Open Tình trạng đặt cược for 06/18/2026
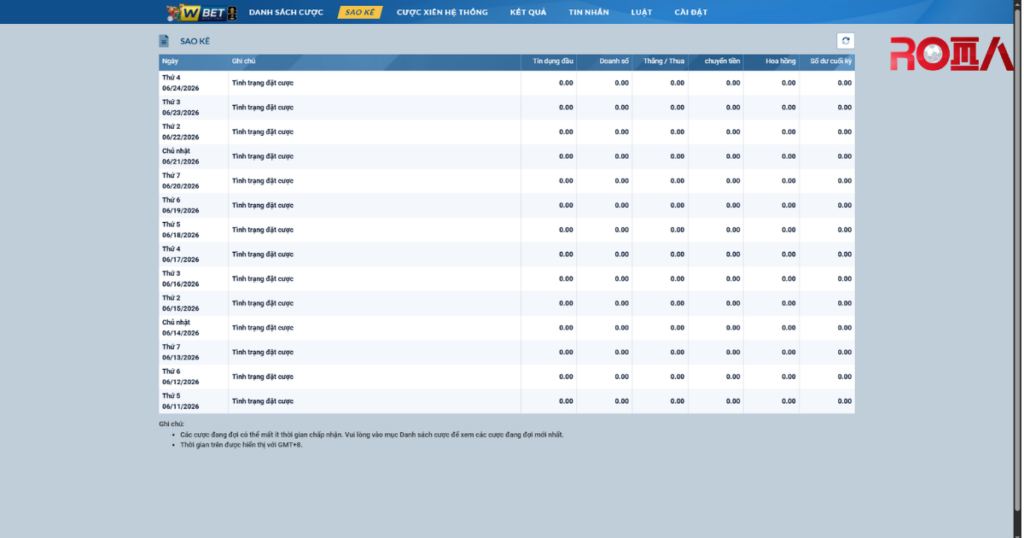Screen dimensions: 1024x538 click(263, 230)
